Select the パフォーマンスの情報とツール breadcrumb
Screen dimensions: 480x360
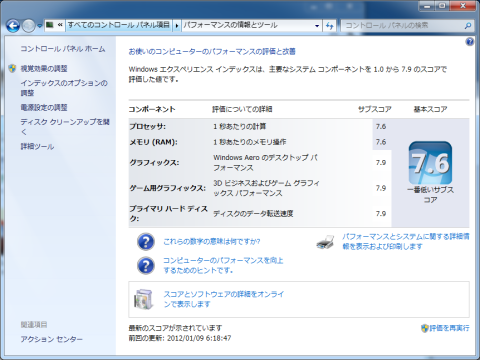click(x=230, y=25)
